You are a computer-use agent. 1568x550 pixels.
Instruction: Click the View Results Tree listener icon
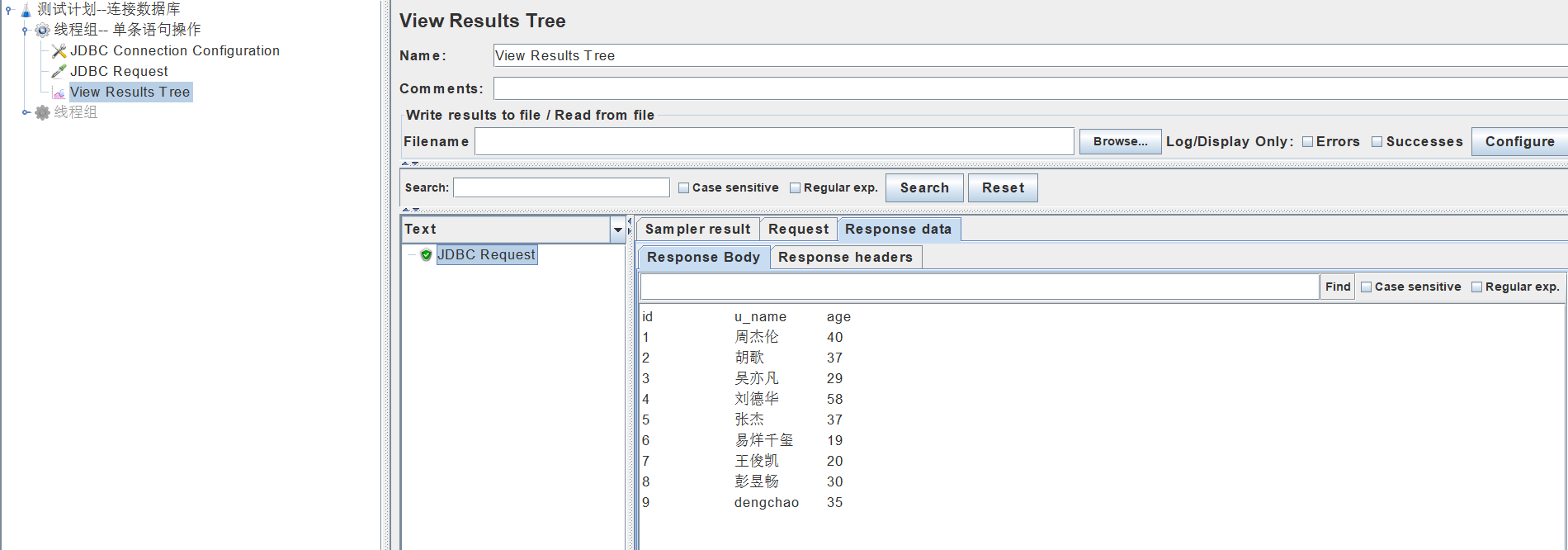pyautogui.click(x=59, y=92)
